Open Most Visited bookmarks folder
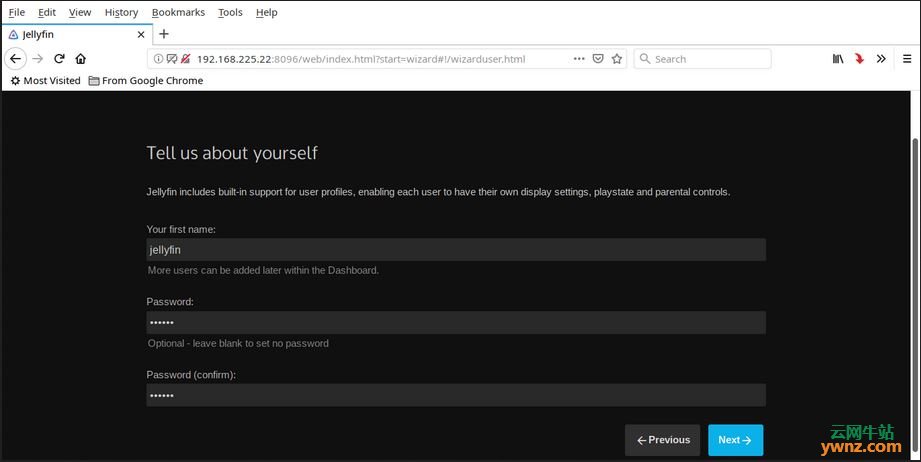 45,80
